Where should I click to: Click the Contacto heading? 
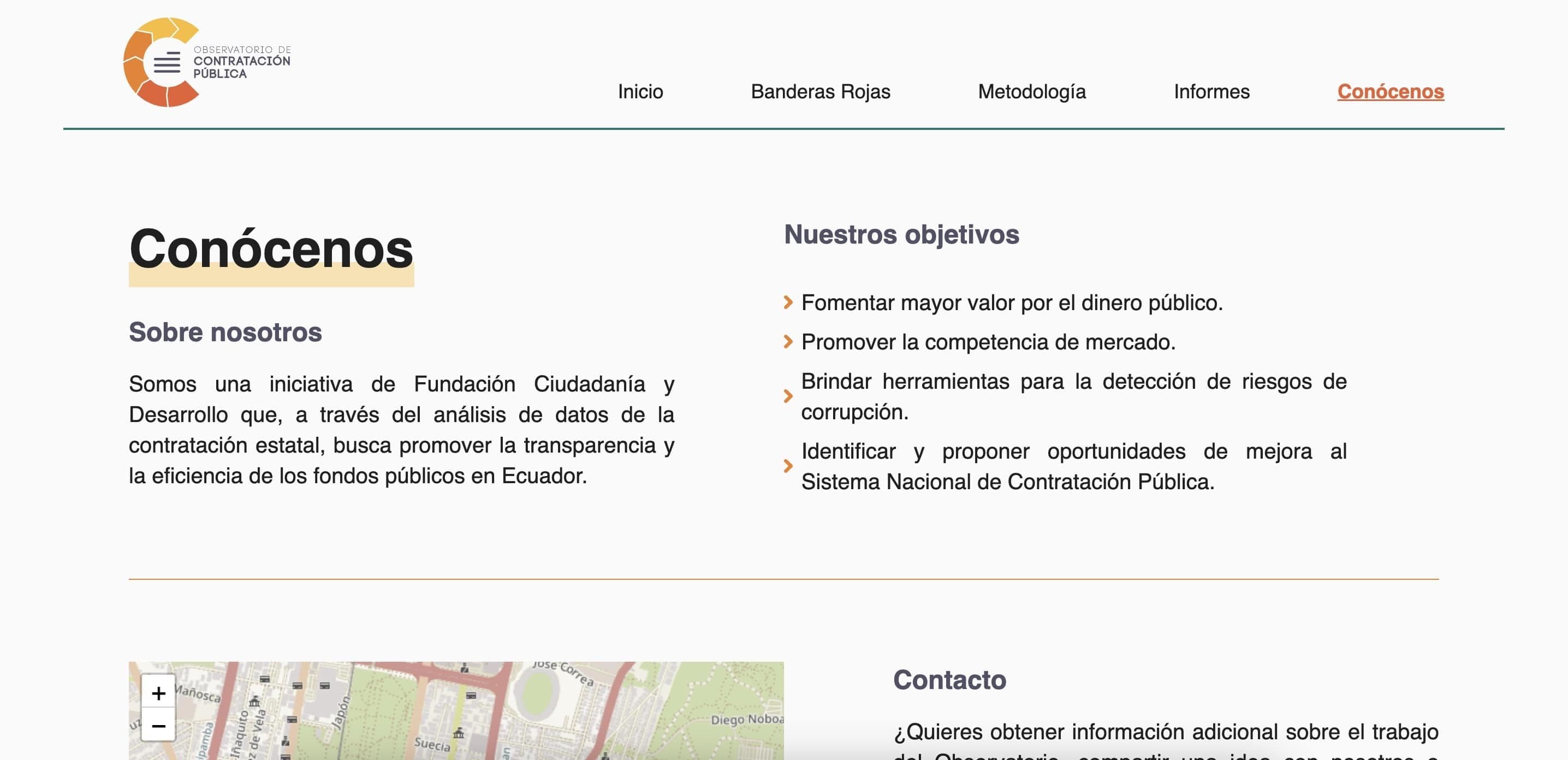tap(949, 680)
